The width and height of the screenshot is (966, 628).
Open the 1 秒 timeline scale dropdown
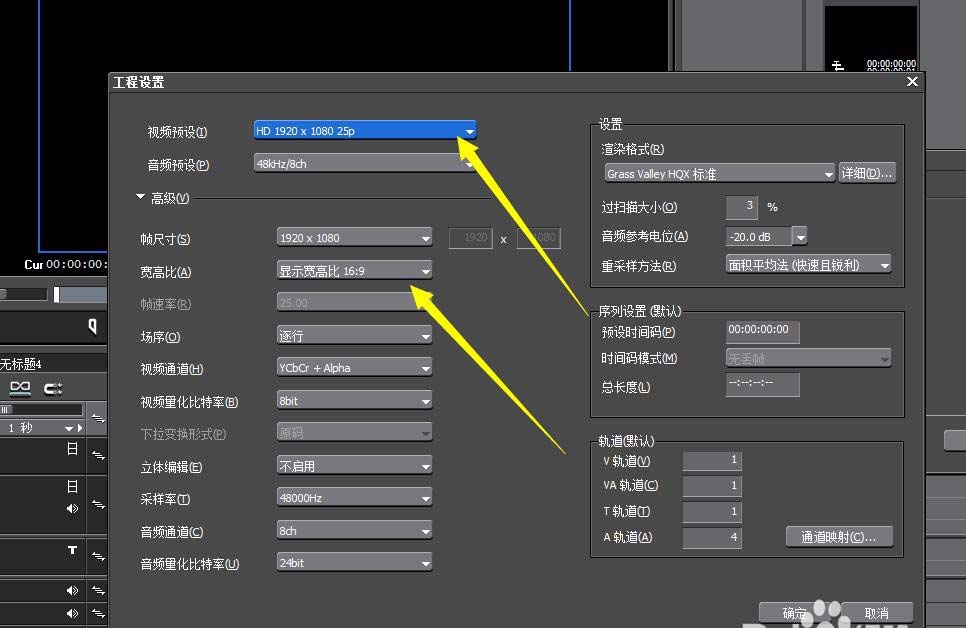click(x=68, y=428)
